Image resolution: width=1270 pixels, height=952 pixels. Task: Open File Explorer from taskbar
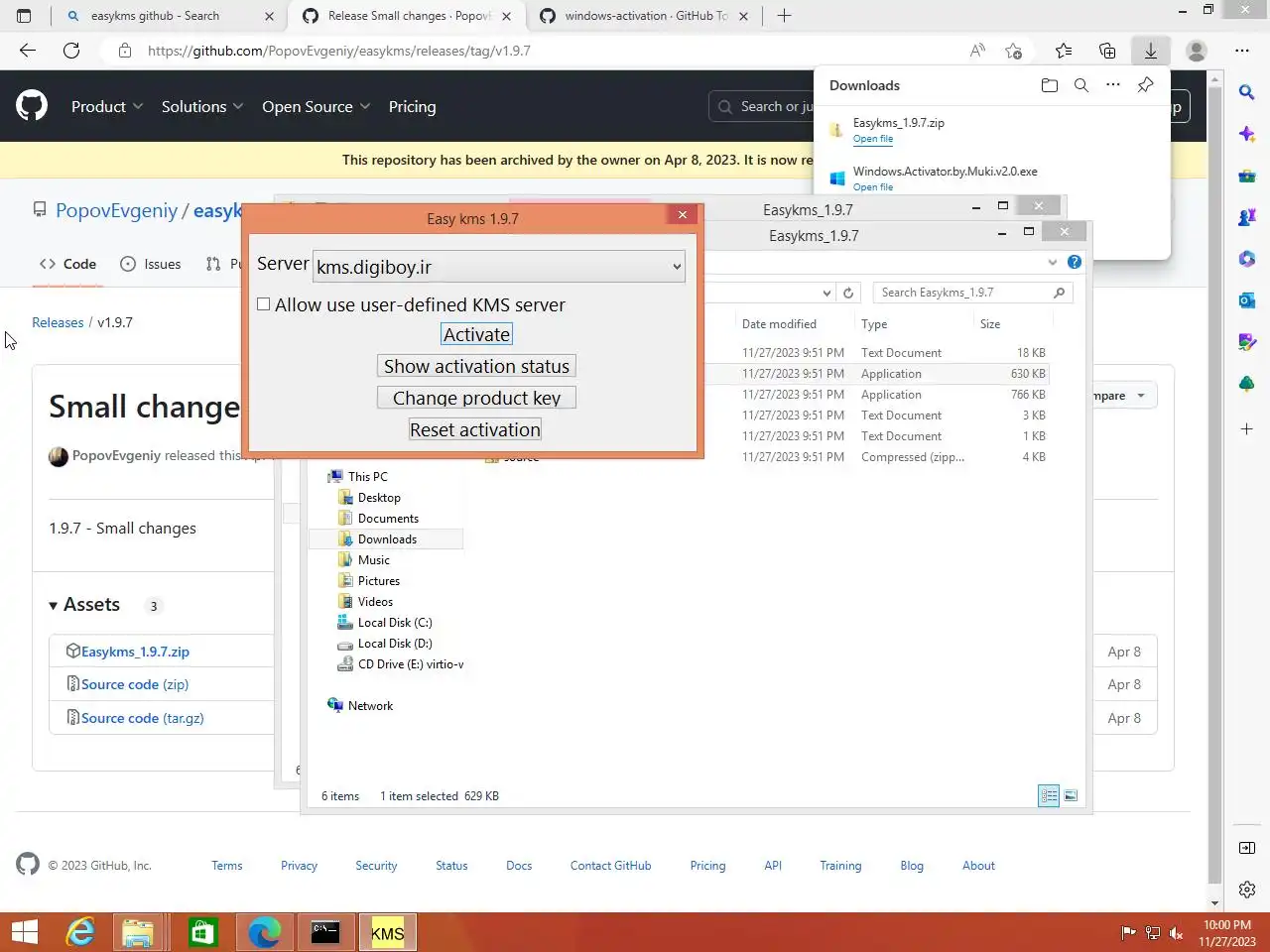pos(138,932)
